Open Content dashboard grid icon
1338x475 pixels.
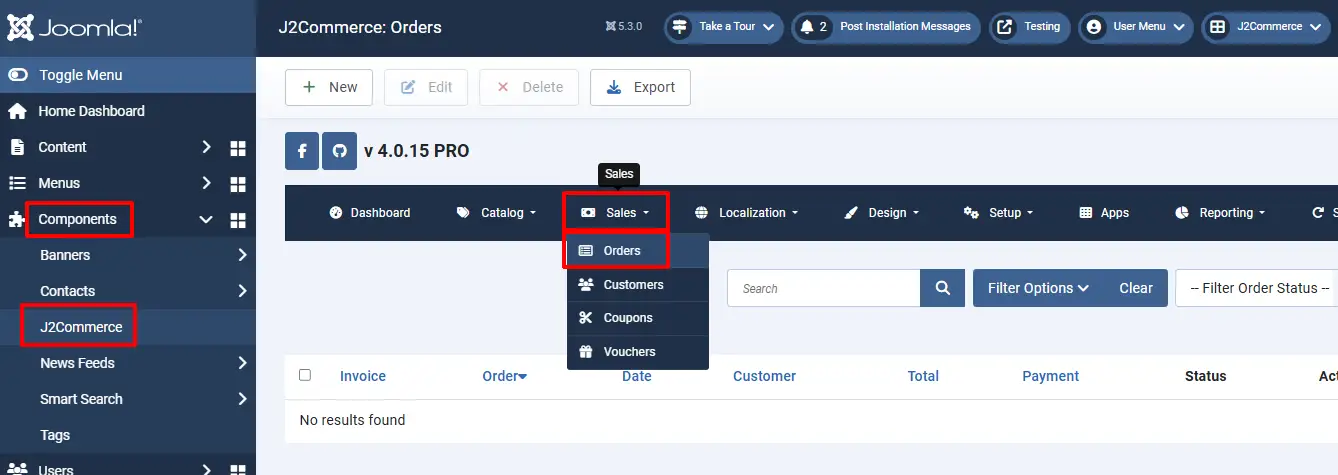pos(238,148)
